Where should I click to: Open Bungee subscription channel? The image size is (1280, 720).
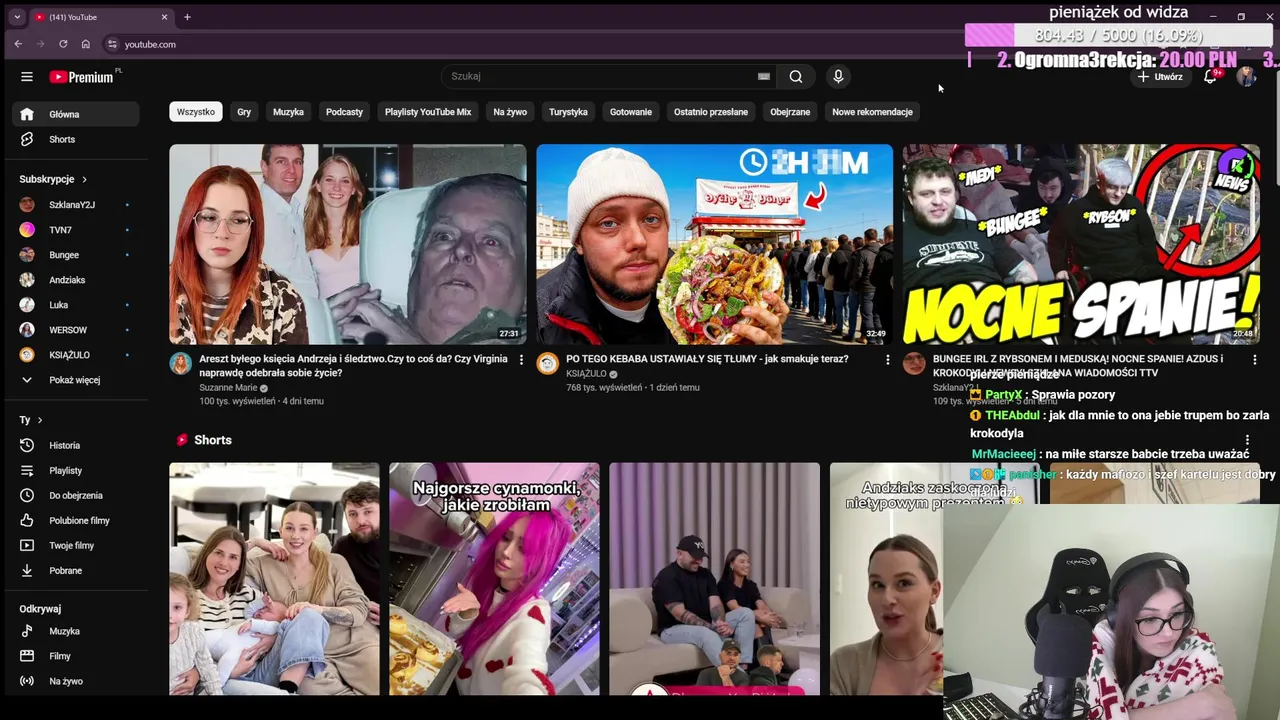click(x=76, y=255)
